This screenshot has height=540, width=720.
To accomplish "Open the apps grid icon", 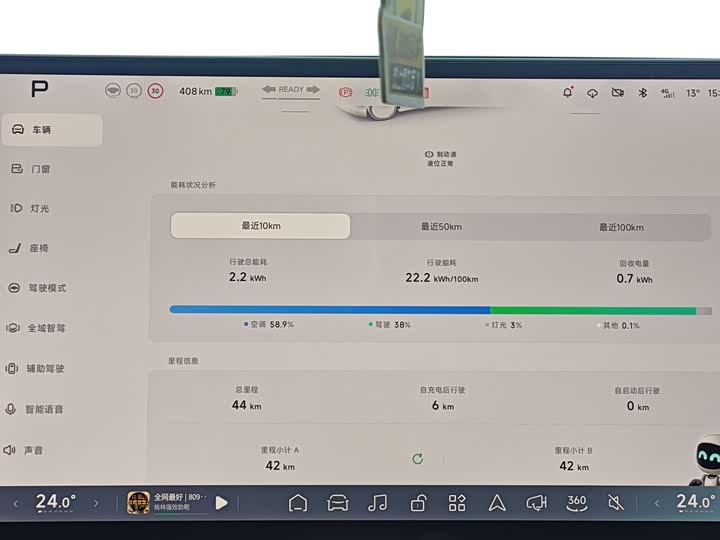I will click(x=457, y=503).
